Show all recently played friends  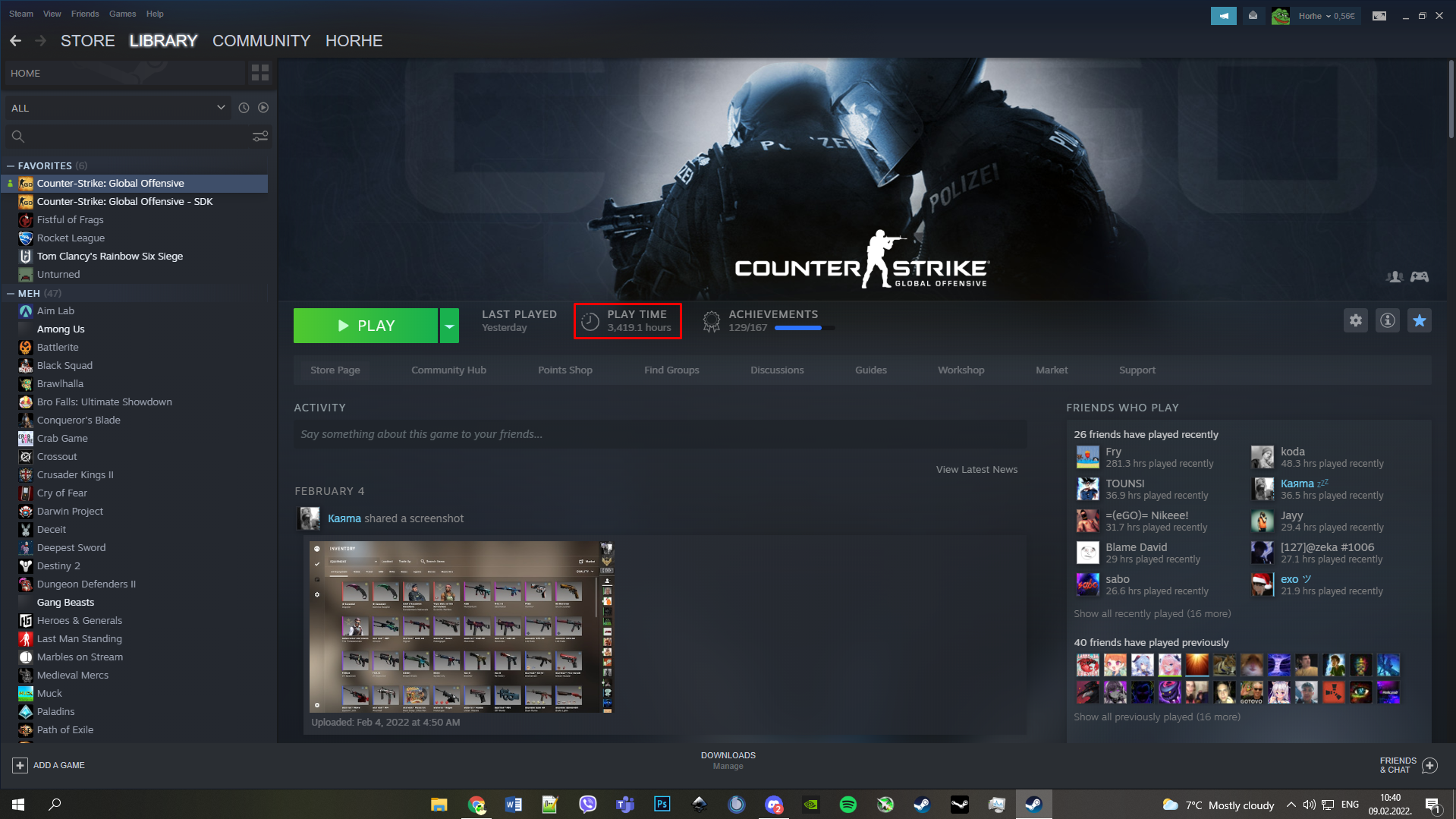[1153, 613]
